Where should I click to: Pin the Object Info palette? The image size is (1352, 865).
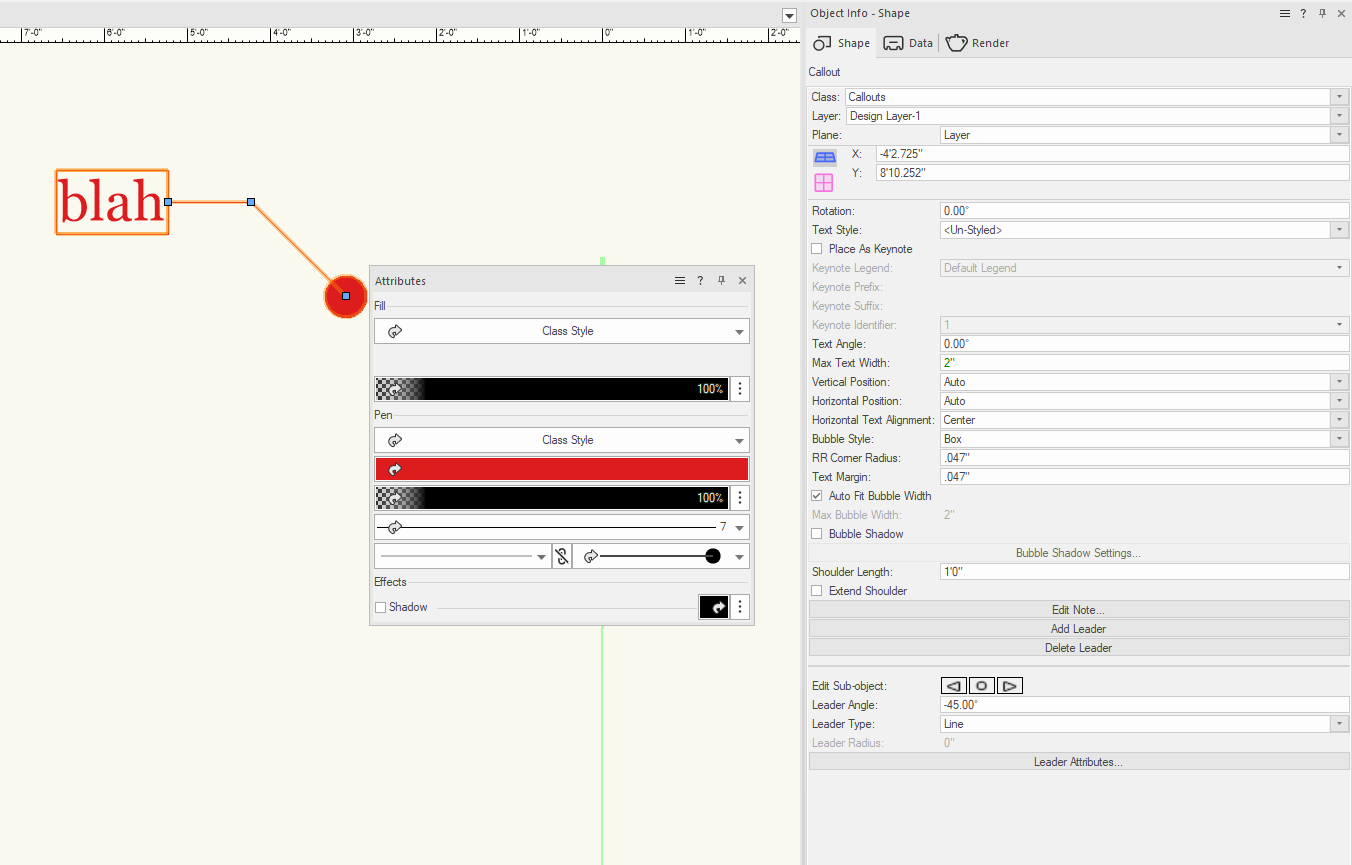[1322, 13]
